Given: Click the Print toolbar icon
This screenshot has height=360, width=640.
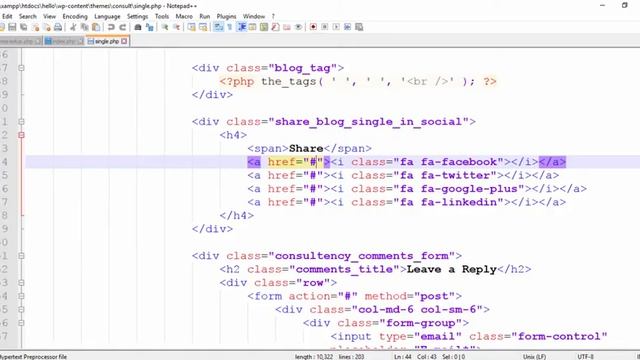Looking at the screenshot, I should pos(58,27).
